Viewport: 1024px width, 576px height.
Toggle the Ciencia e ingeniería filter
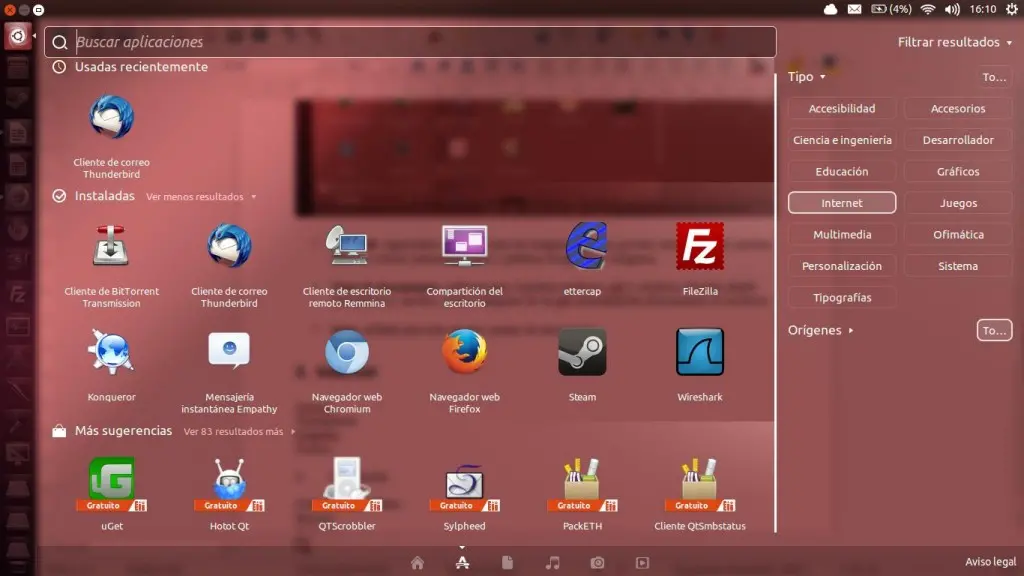pyautogui.click(x=842, y=140)
